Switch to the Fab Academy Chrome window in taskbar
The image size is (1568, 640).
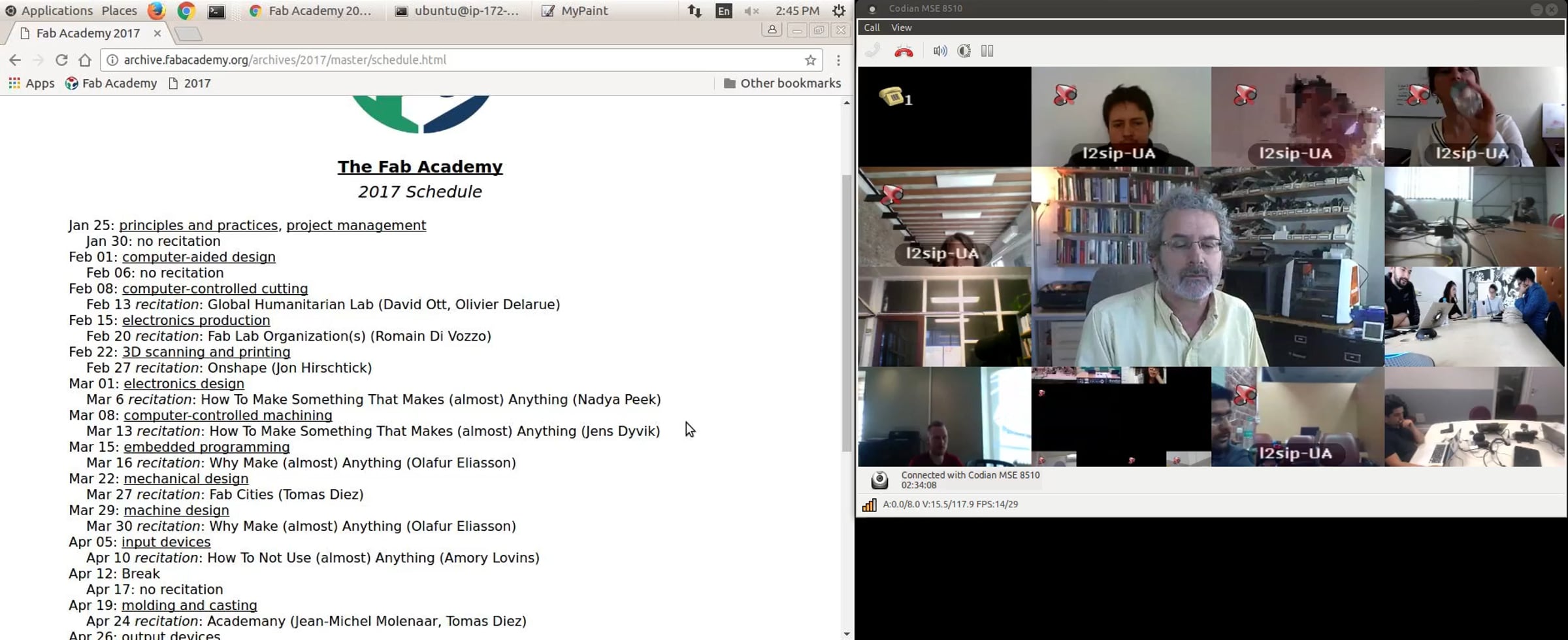(310, 10)
